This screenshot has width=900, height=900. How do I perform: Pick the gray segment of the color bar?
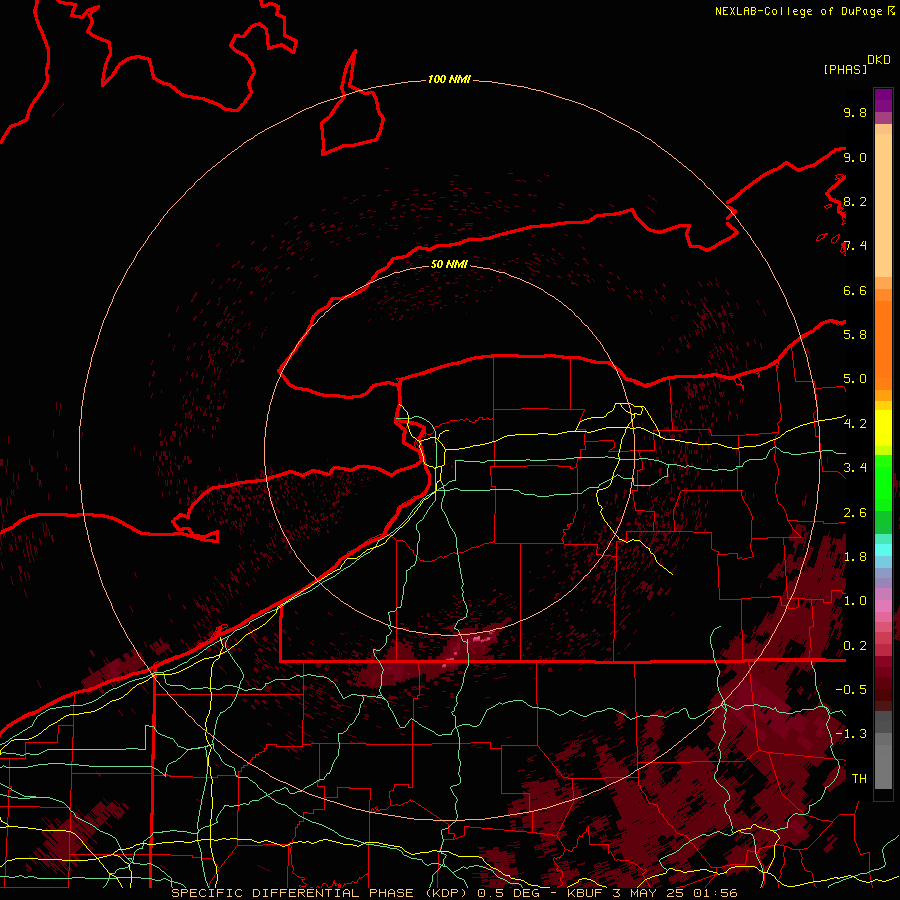[883, 751]
